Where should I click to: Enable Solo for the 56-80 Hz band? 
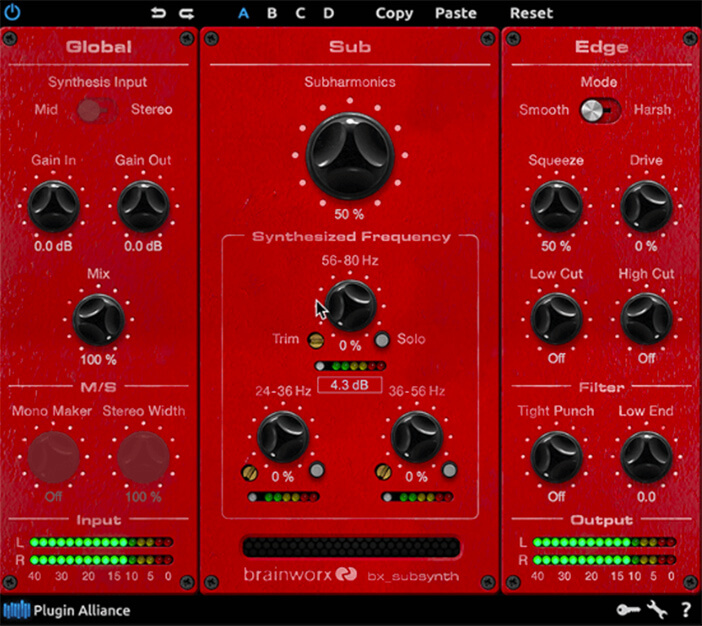click(382, 340)
